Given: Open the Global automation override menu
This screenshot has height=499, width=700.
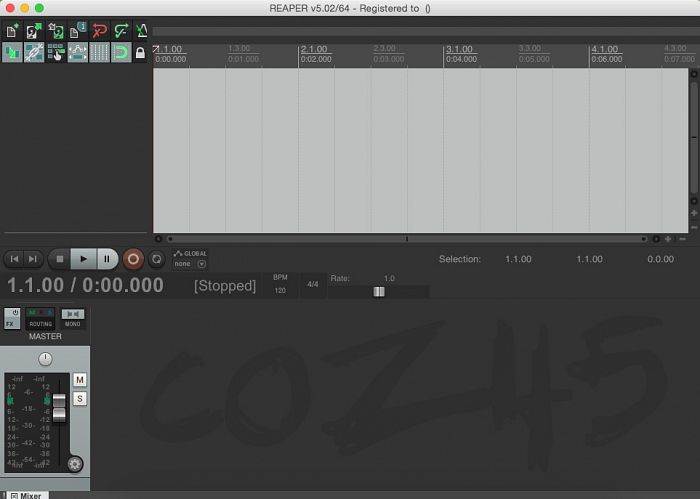Looking at the screenshot, I should click(191, 254).
